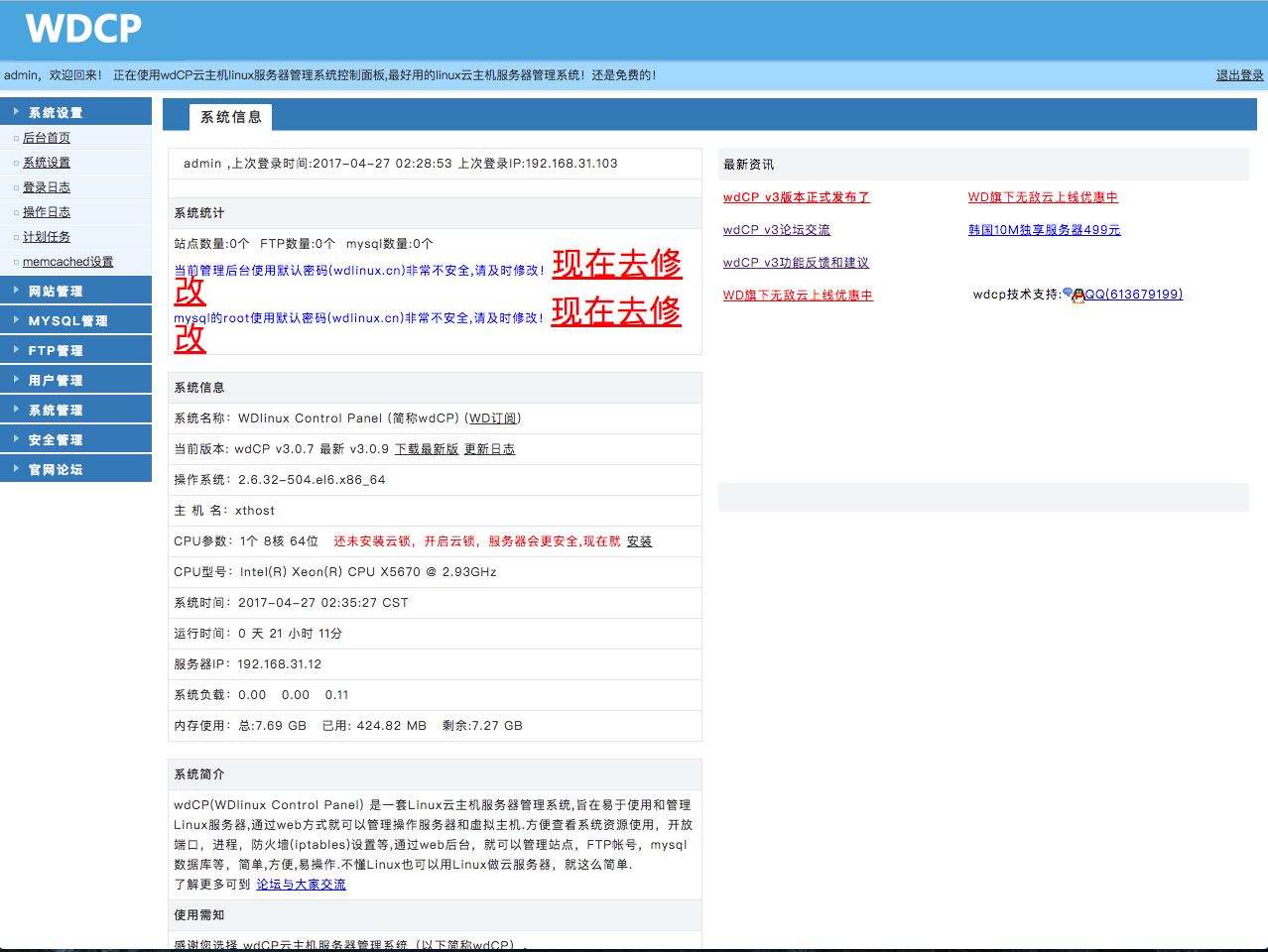Click 现在去修改 for mysql root password
This screenshot has height=952, width=1268.
(616, 311)
